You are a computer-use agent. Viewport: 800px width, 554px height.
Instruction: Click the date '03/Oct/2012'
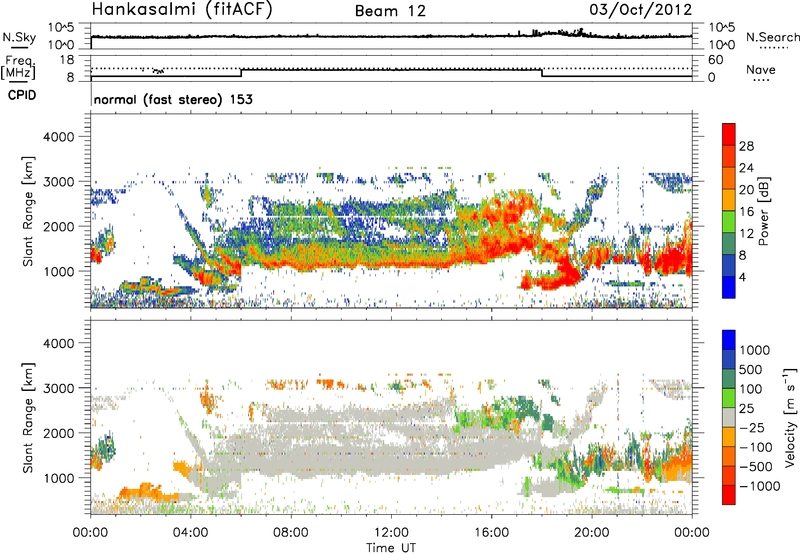point(640,10)
